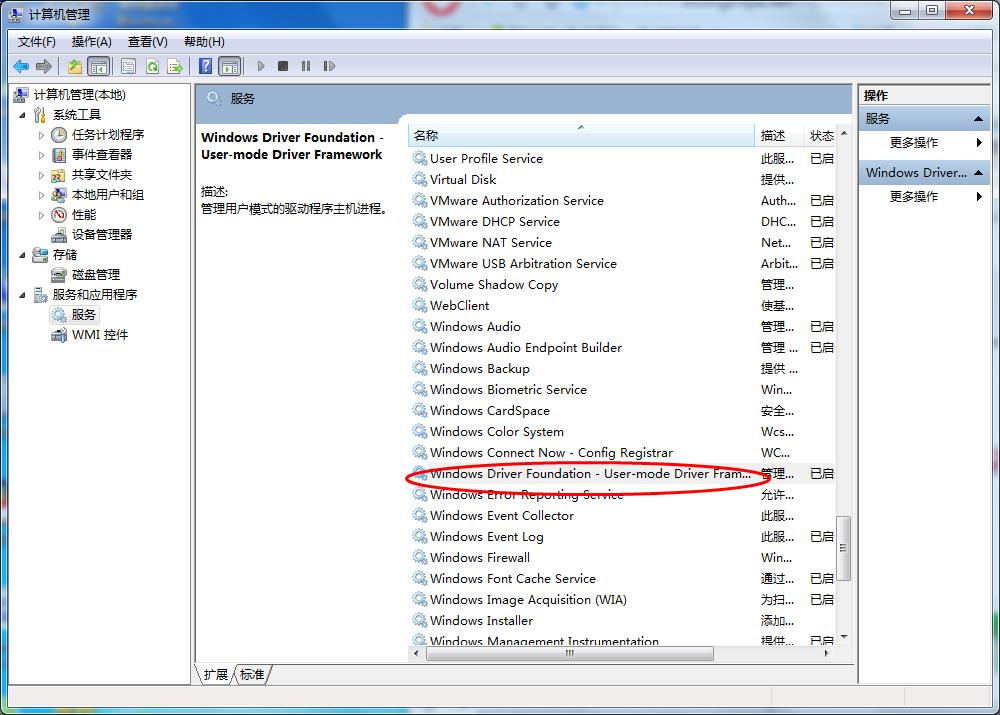Select 服务 node in left tree
Screen dimensions: 1000x715
tap(84, 314)
